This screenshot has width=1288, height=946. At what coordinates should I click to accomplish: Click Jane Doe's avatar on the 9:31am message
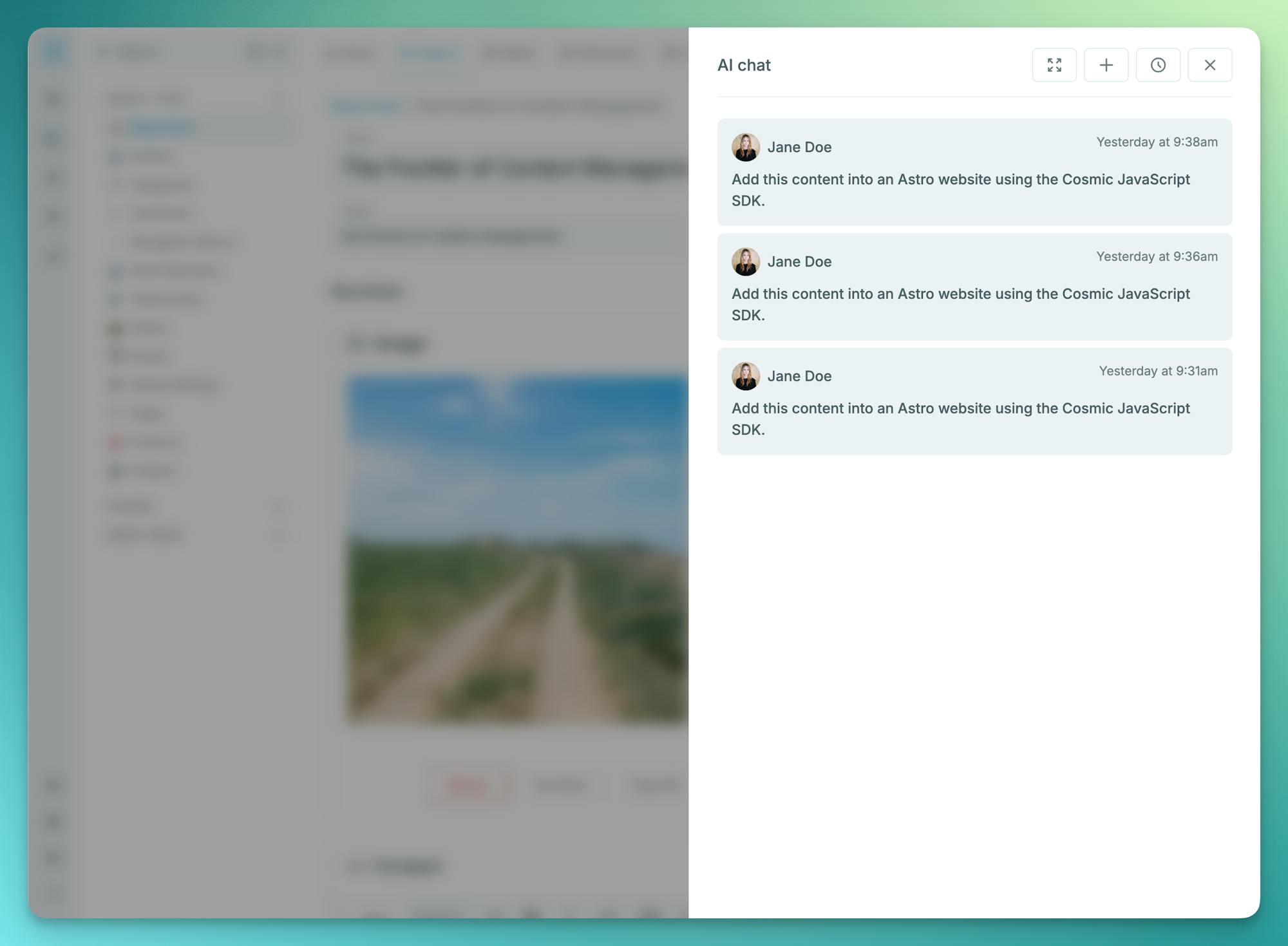pos(745,376)
